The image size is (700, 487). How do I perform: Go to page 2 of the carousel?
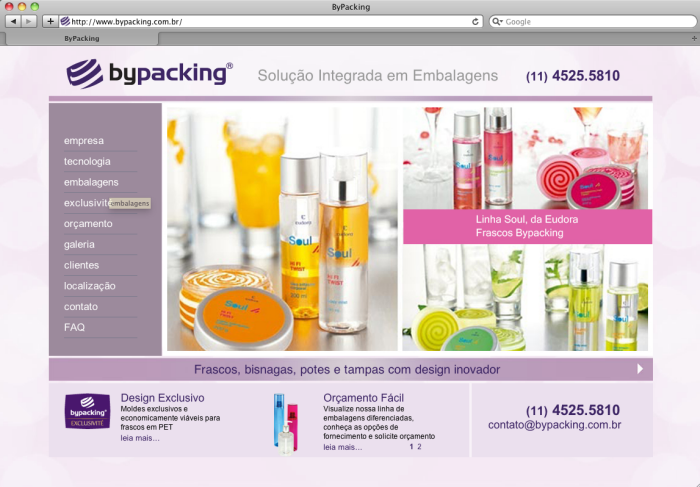tap(419, 446)
